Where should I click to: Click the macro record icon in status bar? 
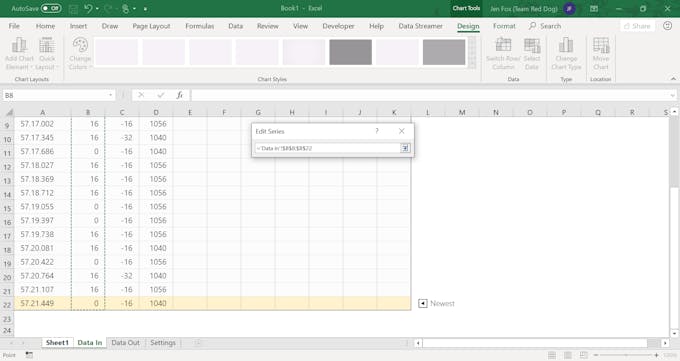coord(29,355)
